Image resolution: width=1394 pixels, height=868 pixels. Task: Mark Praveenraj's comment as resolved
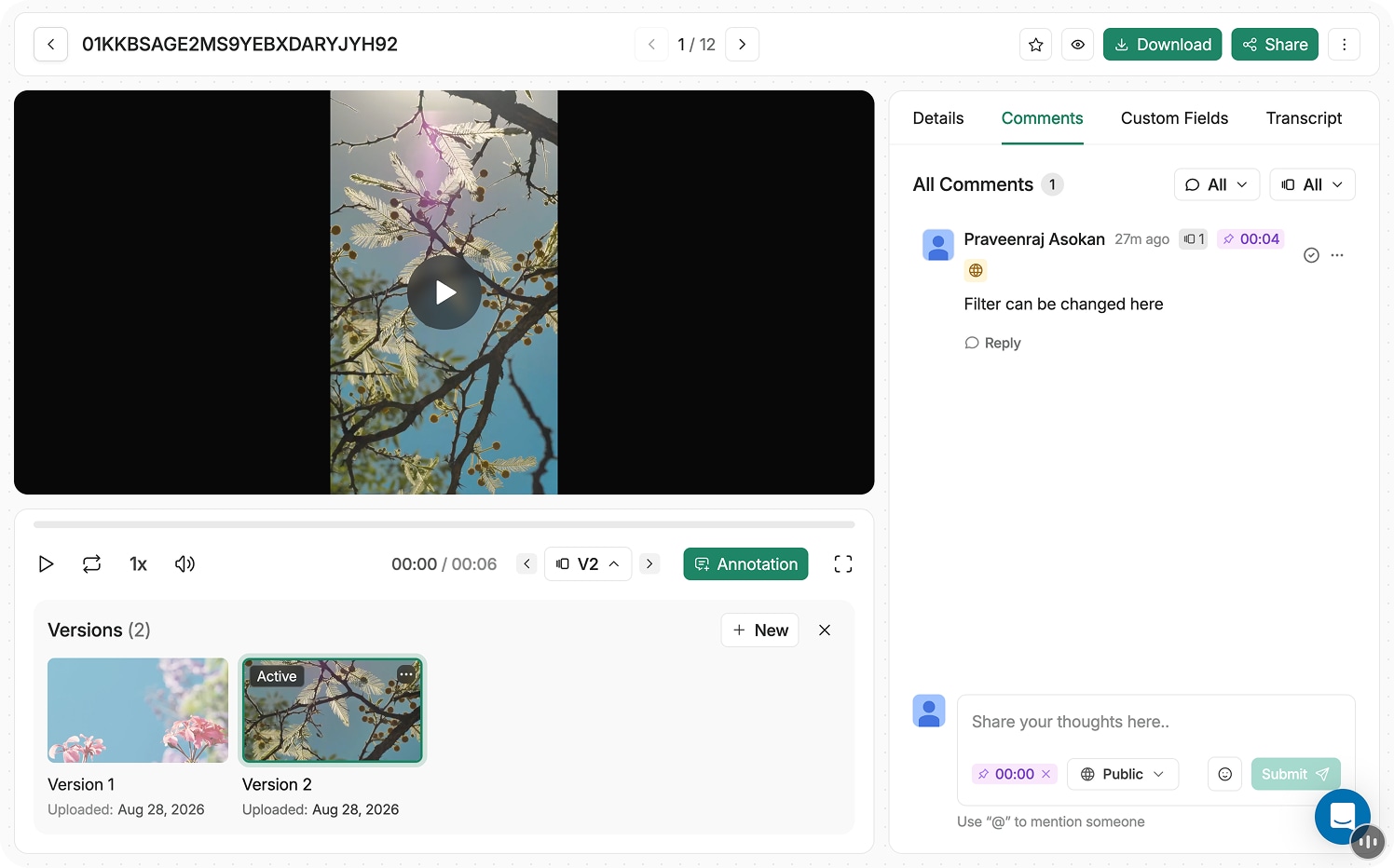tap(1311, 255)
